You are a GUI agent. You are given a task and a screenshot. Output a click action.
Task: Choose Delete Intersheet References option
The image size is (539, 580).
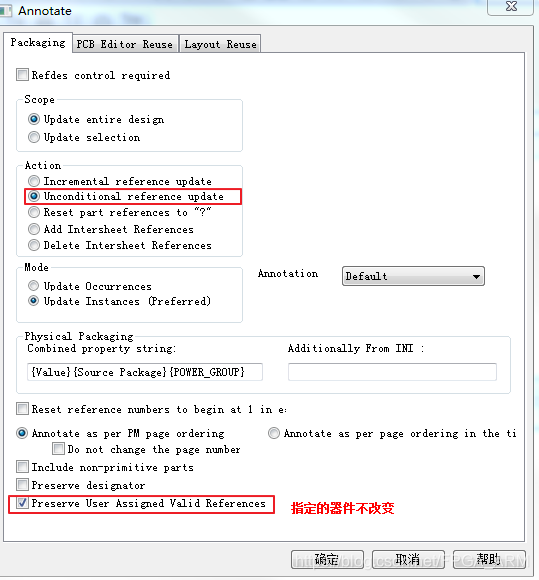click(x=34, y=245)
